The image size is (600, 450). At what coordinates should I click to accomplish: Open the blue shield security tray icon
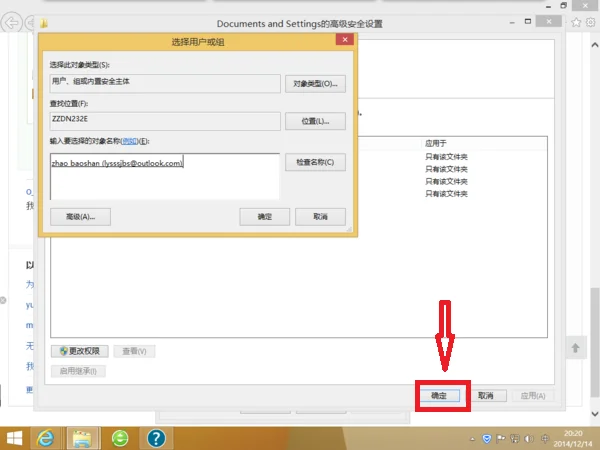(486, 439)
